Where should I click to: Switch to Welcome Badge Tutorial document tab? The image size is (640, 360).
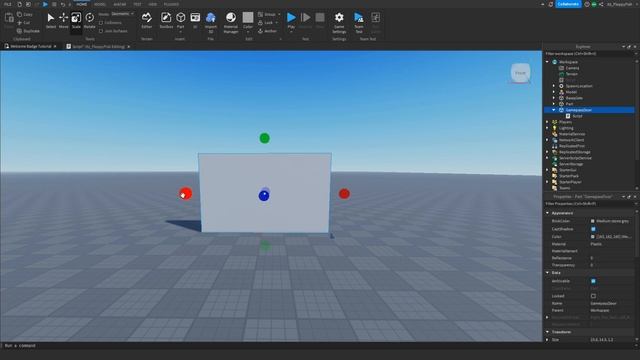point(31,47)
